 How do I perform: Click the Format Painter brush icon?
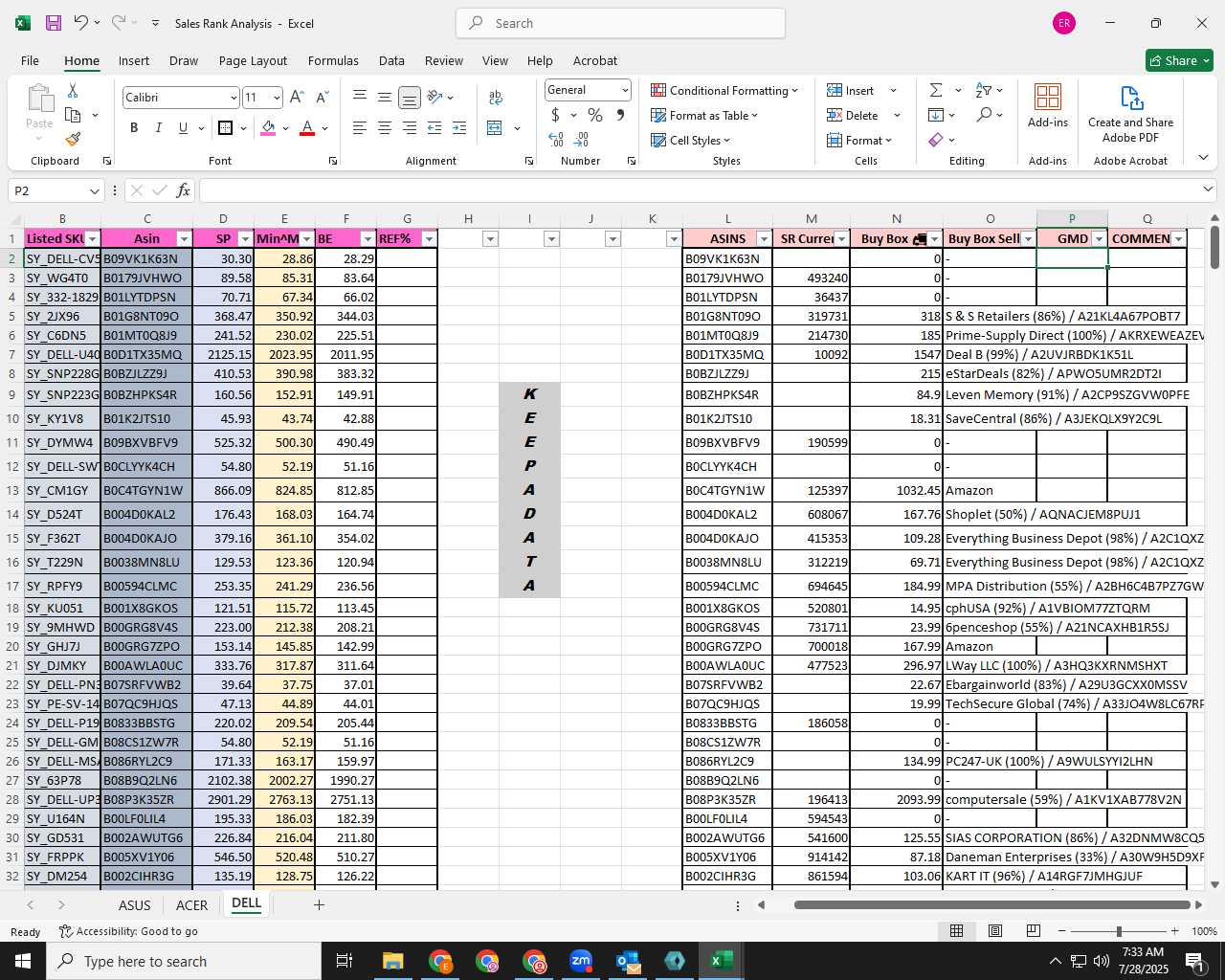73,139
